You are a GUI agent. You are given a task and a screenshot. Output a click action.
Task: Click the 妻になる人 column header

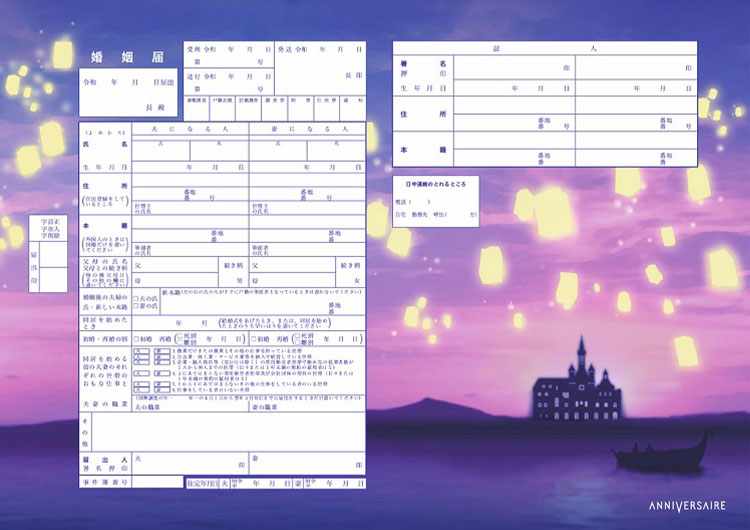307,129
